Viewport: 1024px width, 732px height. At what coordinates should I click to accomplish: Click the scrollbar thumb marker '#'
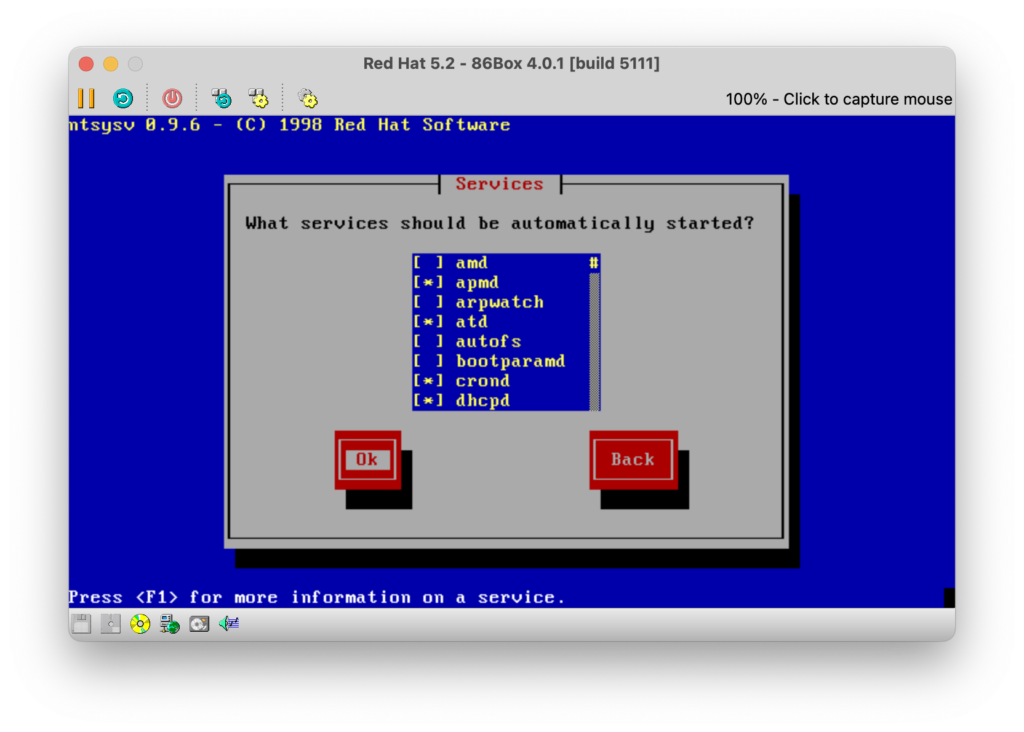tap(594, 263)
